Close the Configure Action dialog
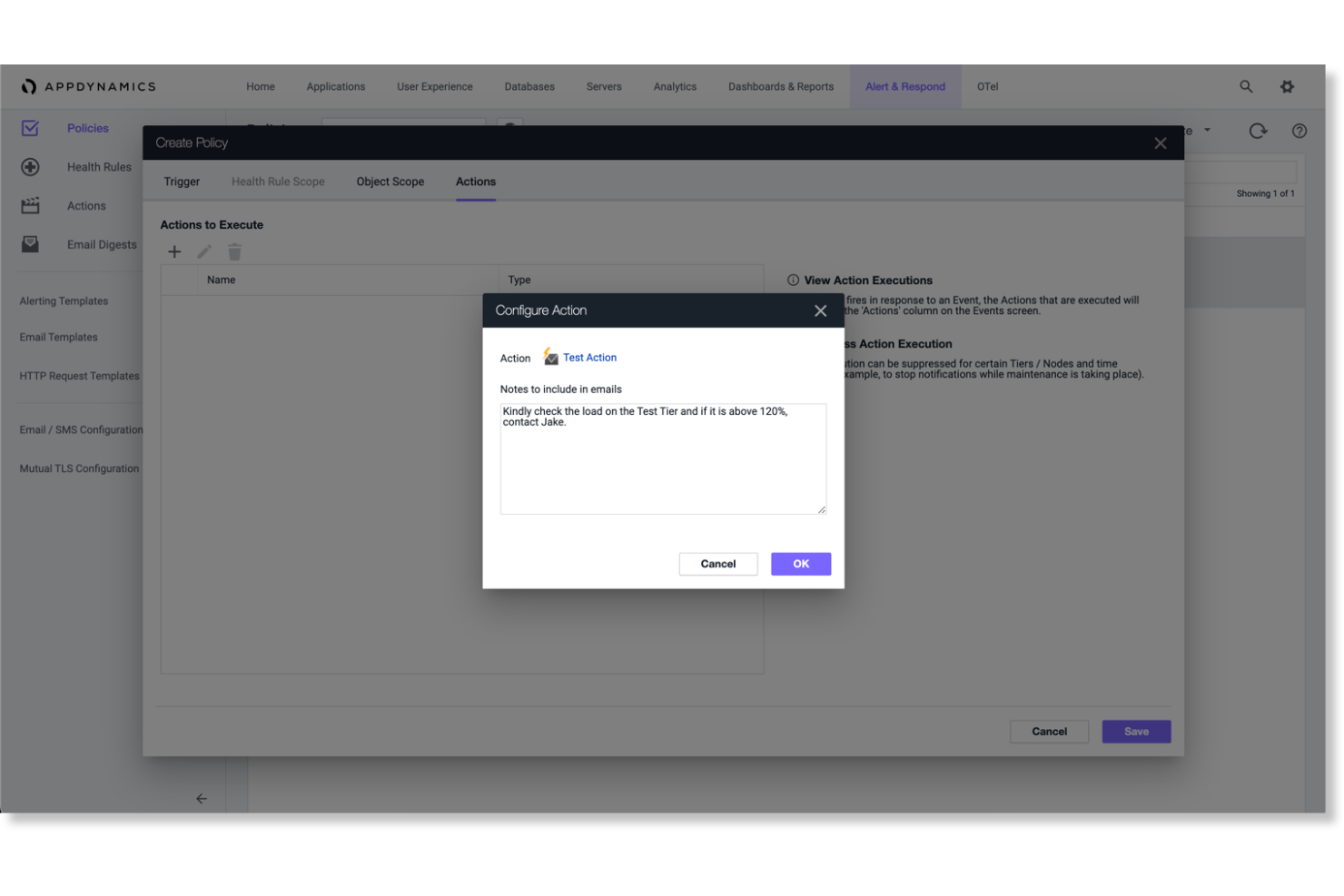The height and width of the screenshot is (896, 1344). 820,310
